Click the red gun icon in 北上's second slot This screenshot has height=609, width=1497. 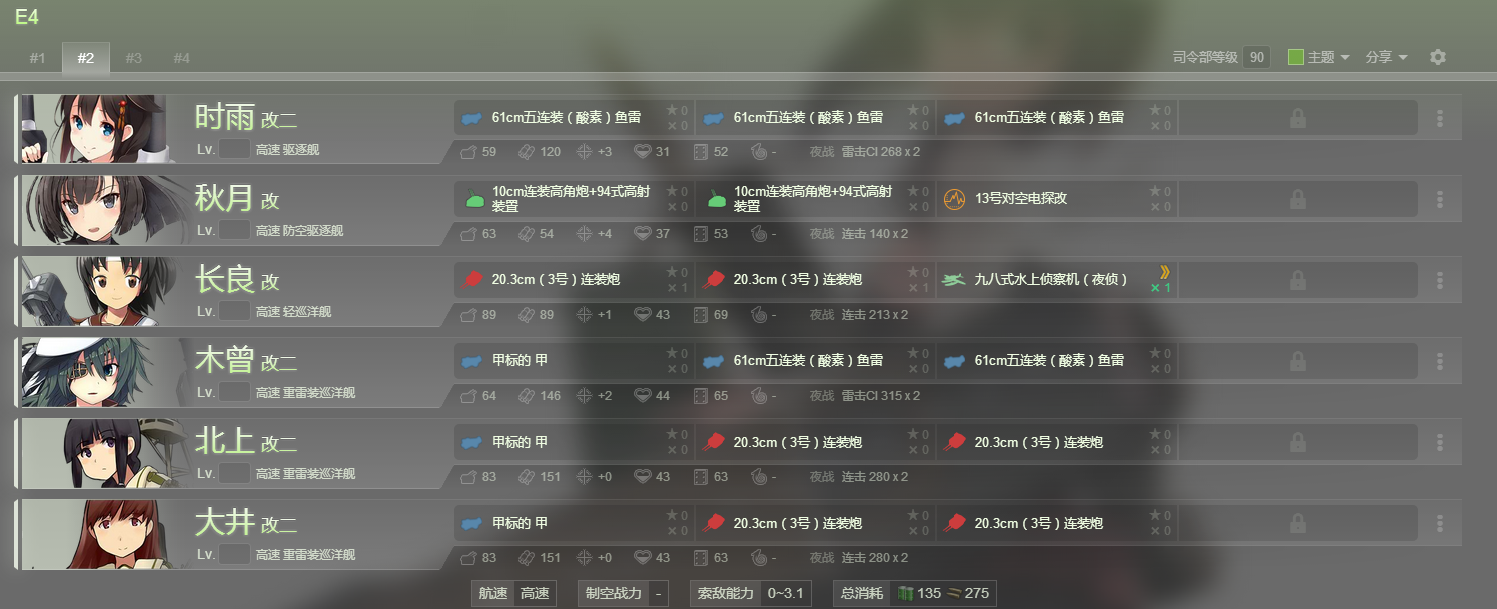tap(714, 442)
